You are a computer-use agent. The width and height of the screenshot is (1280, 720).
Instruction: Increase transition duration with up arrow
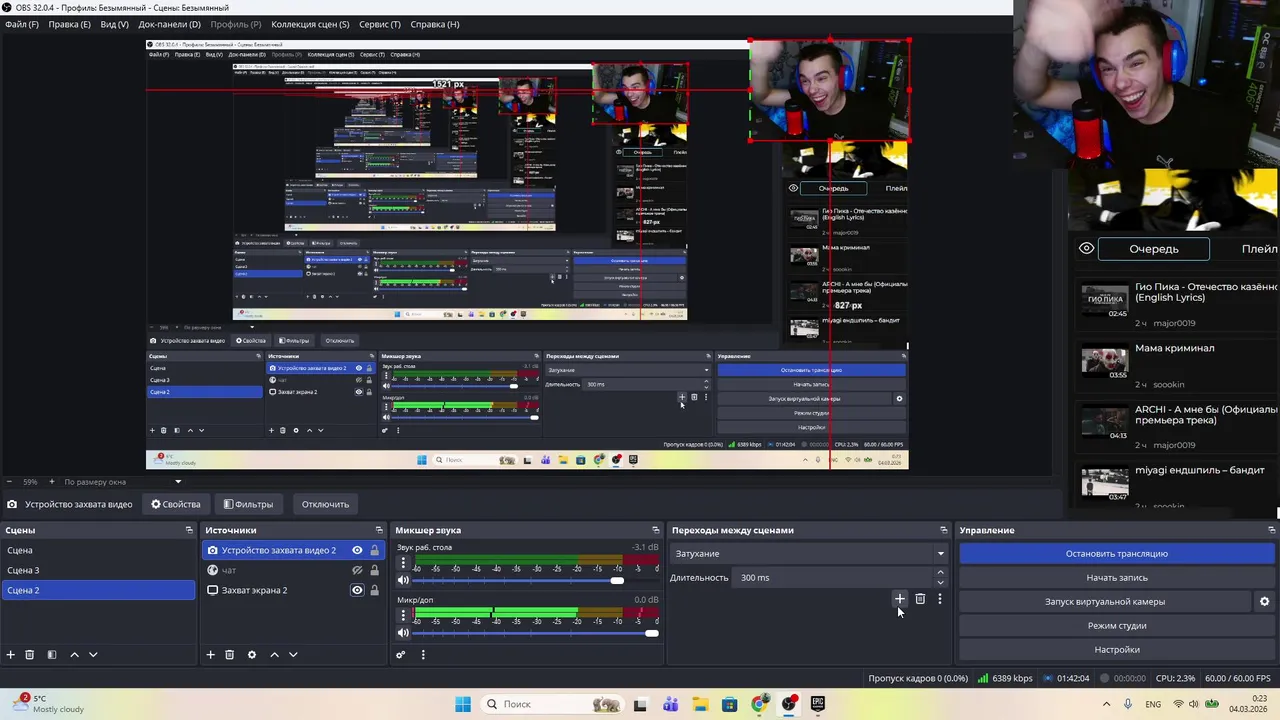point(940,573)
